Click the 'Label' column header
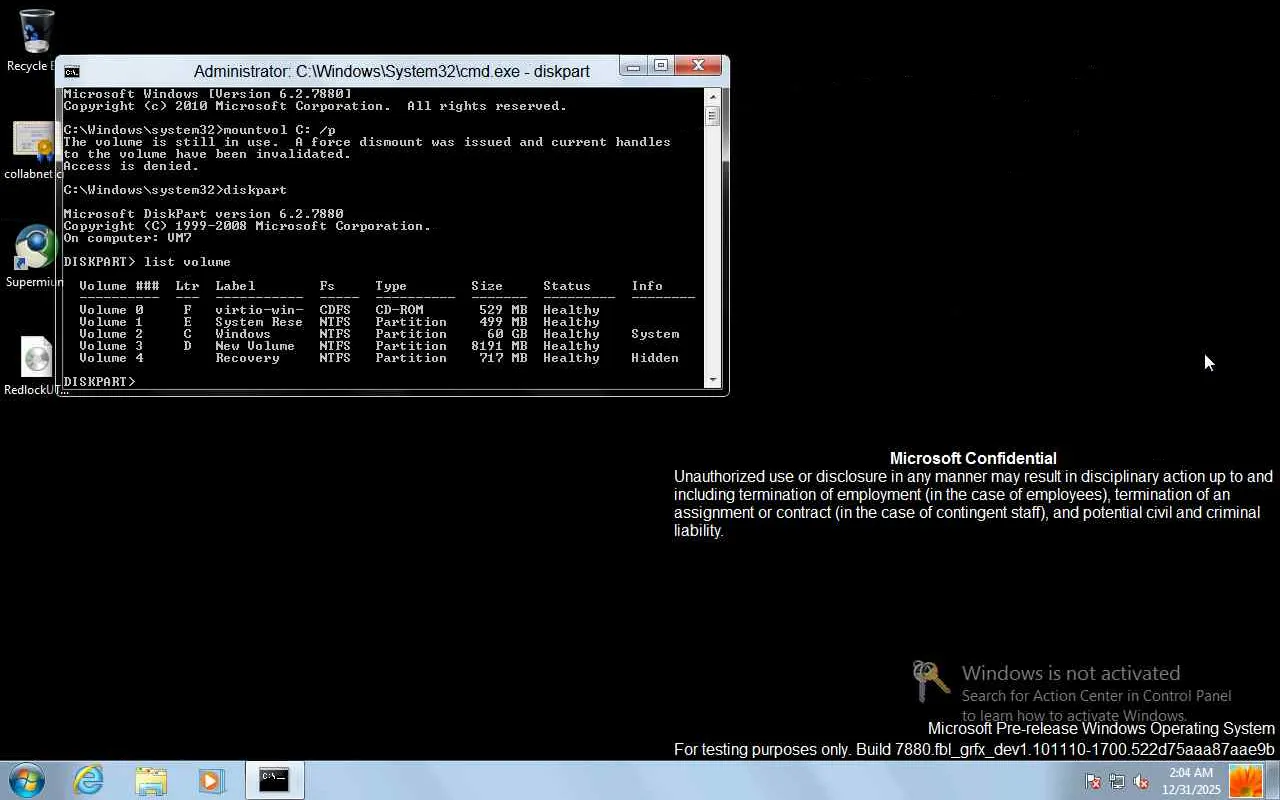This screenshot has width=1280, height=800. (235, 286)
